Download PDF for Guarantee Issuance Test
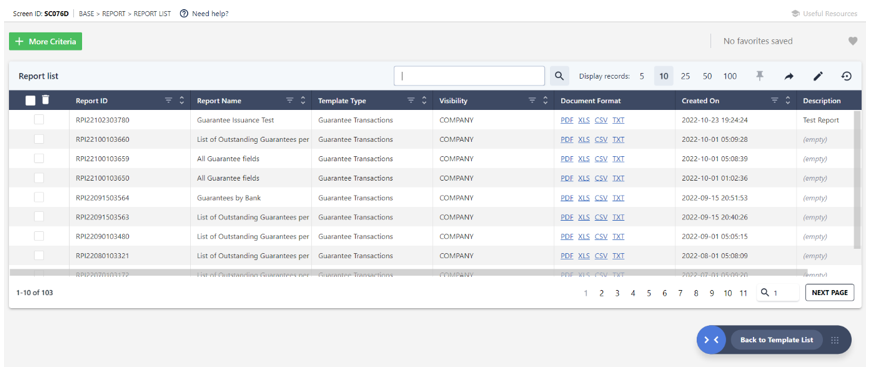Screen dimensions: 871x370 [567, 120]
